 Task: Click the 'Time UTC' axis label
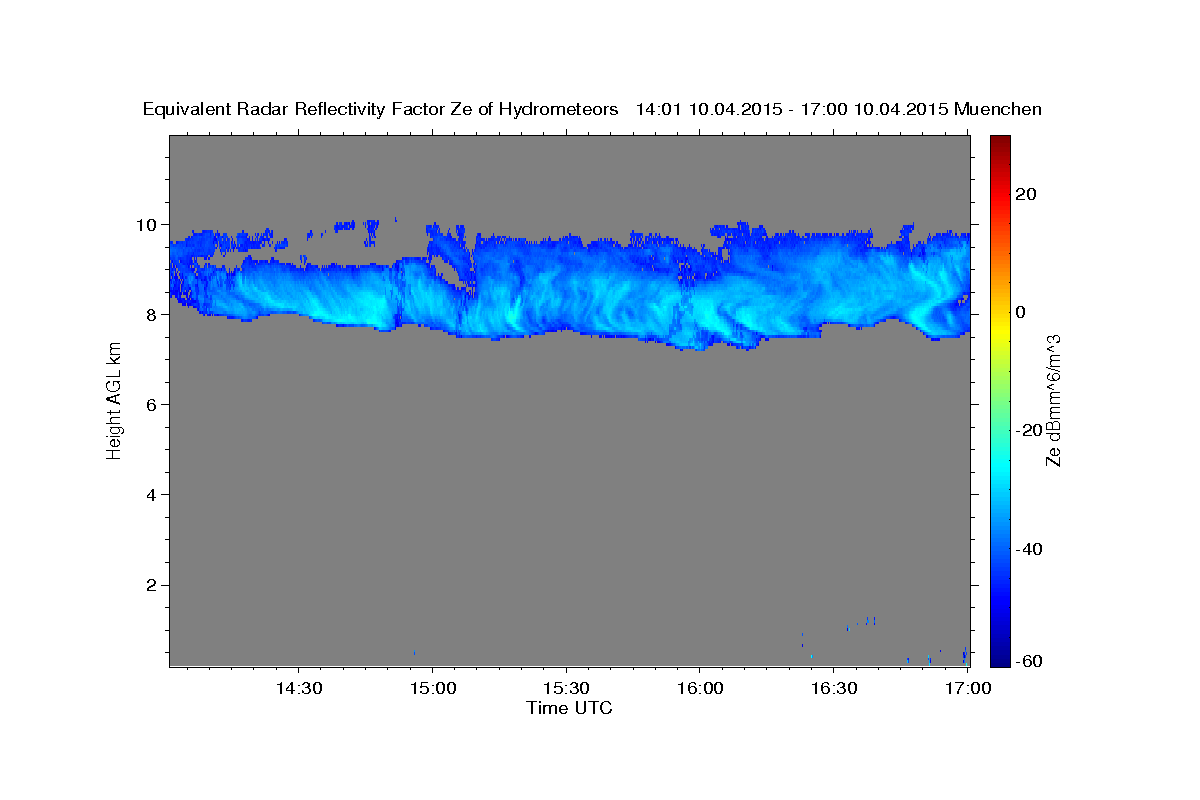[569, 708]
